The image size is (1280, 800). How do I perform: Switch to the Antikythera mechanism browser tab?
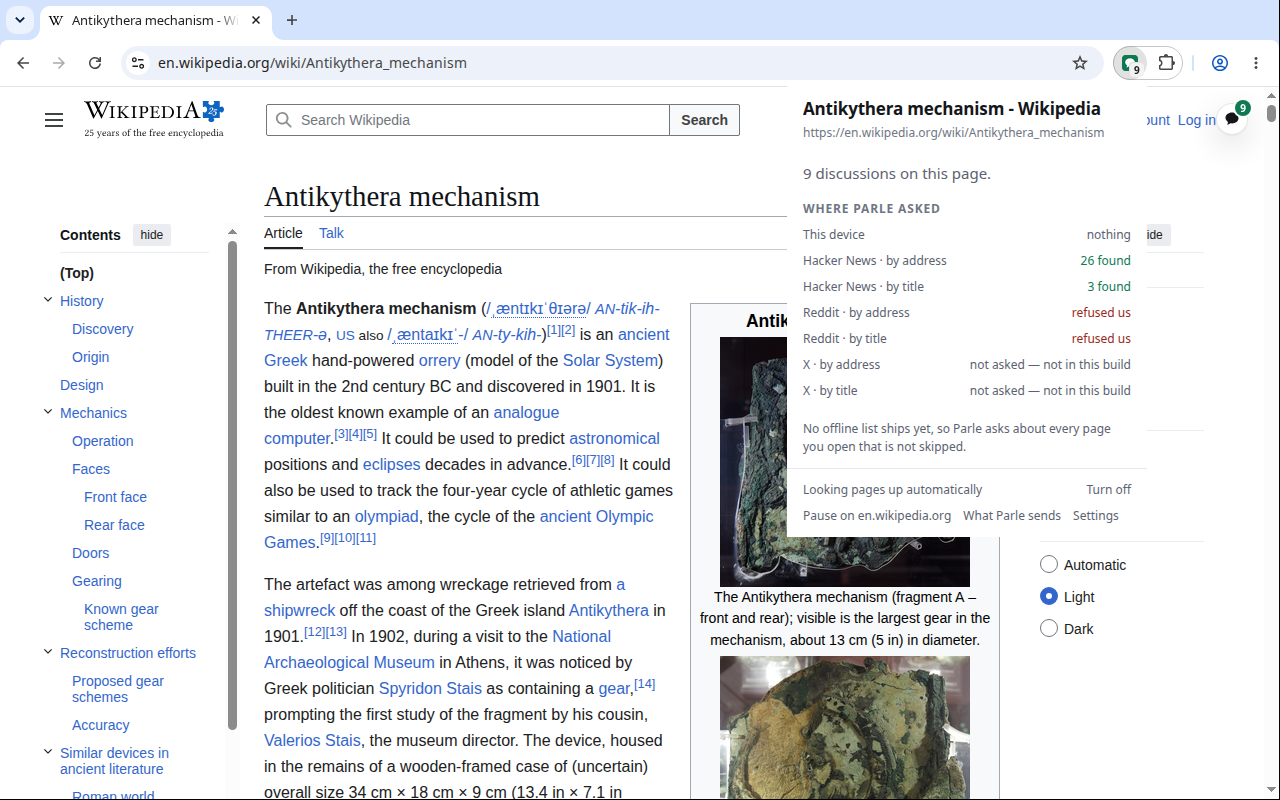click(155, 20)
